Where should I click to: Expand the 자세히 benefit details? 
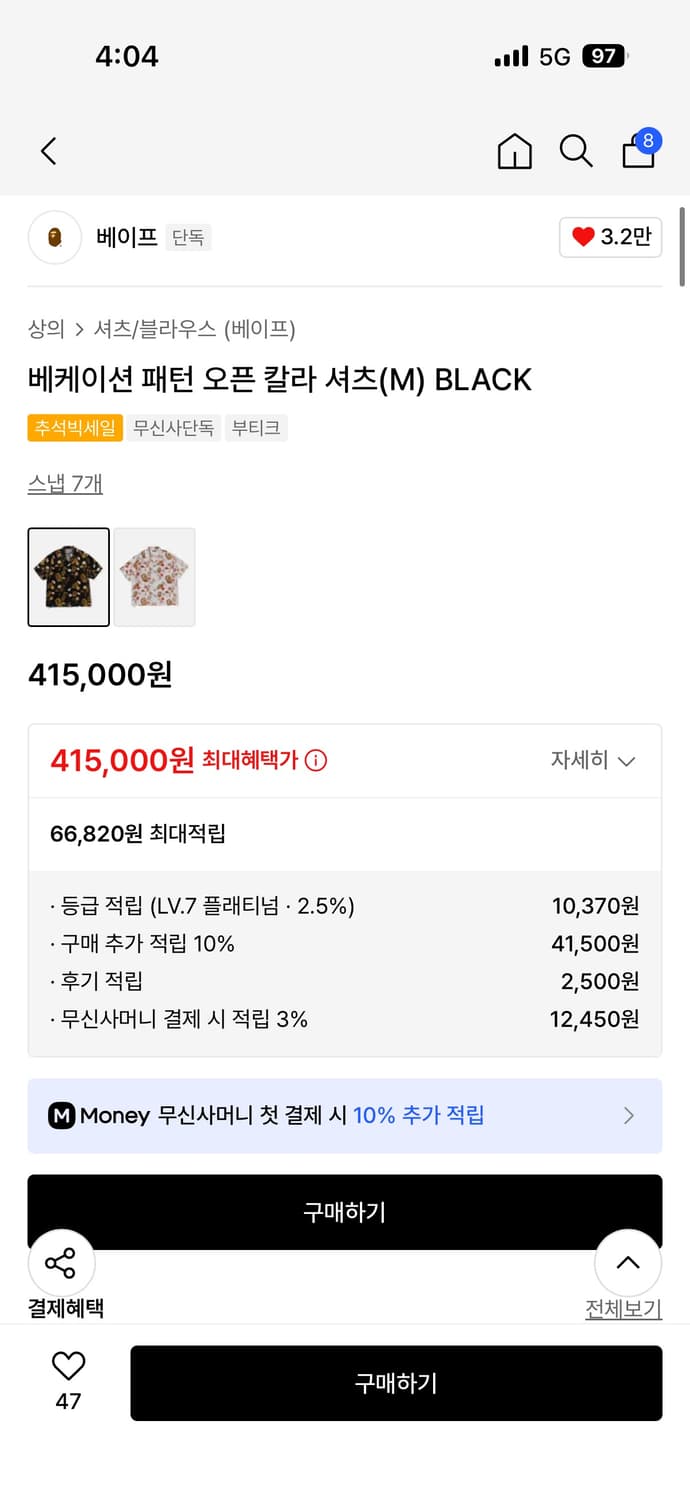point(593,761)
